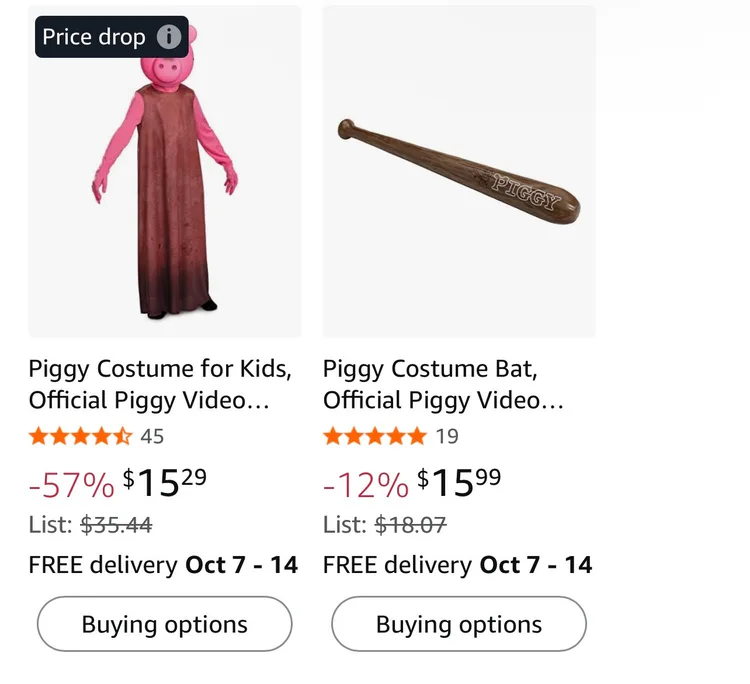
Task: View the 45 reviews for the costume
Action: coord(152,436)
